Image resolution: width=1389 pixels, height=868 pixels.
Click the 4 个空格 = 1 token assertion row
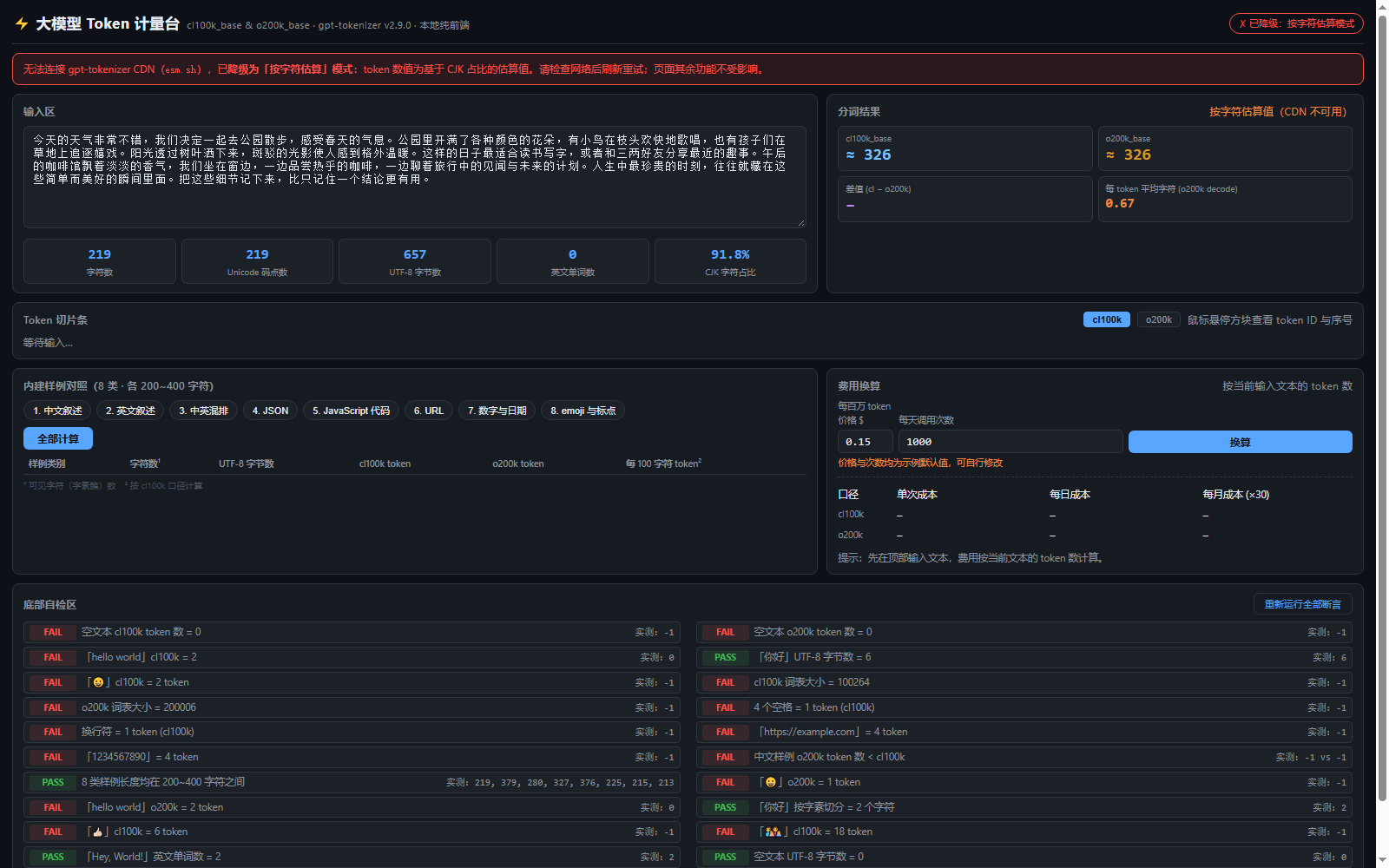point(1024,707)
